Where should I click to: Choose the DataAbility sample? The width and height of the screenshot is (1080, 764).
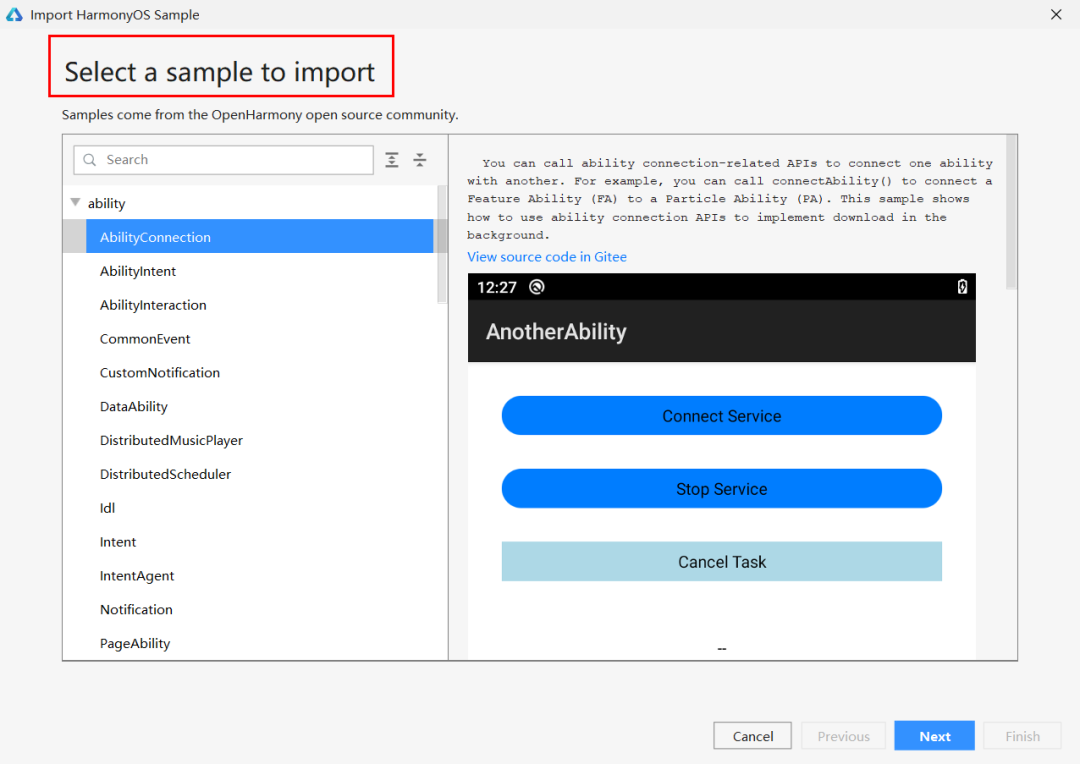(x=134, y=406)
